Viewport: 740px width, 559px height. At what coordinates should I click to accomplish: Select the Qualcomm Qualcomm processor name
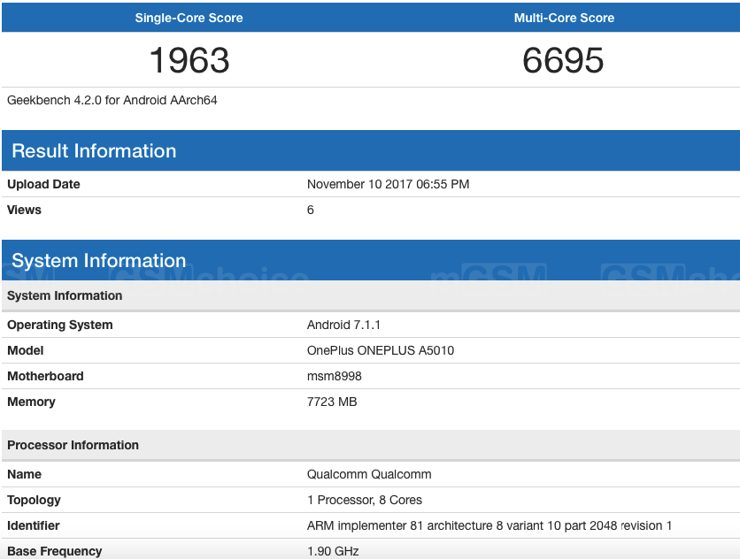[369, 474]
